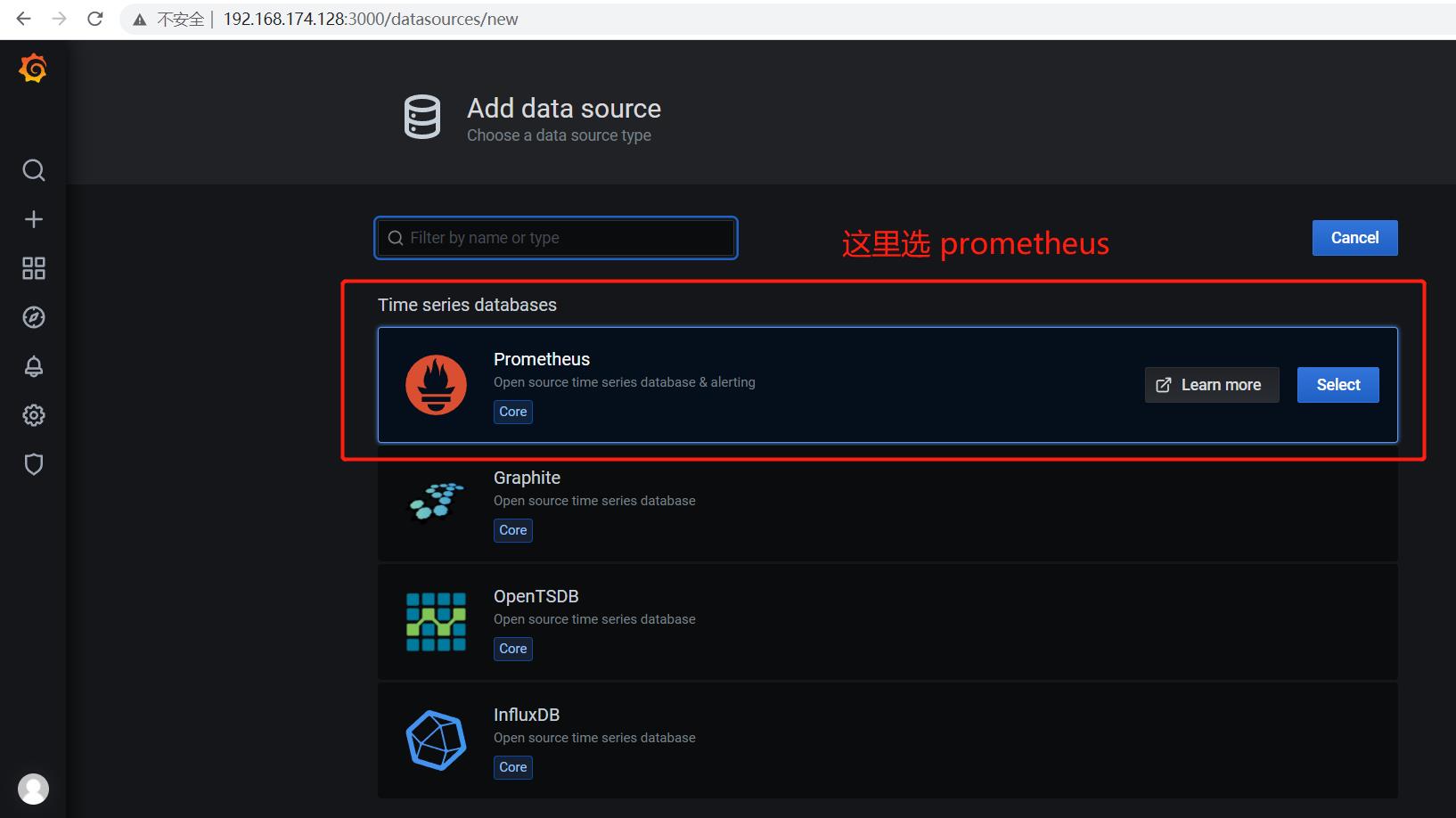Click the Cancel button
The width and height of the screenshot is (1456, 818).
pos(1354,238)
